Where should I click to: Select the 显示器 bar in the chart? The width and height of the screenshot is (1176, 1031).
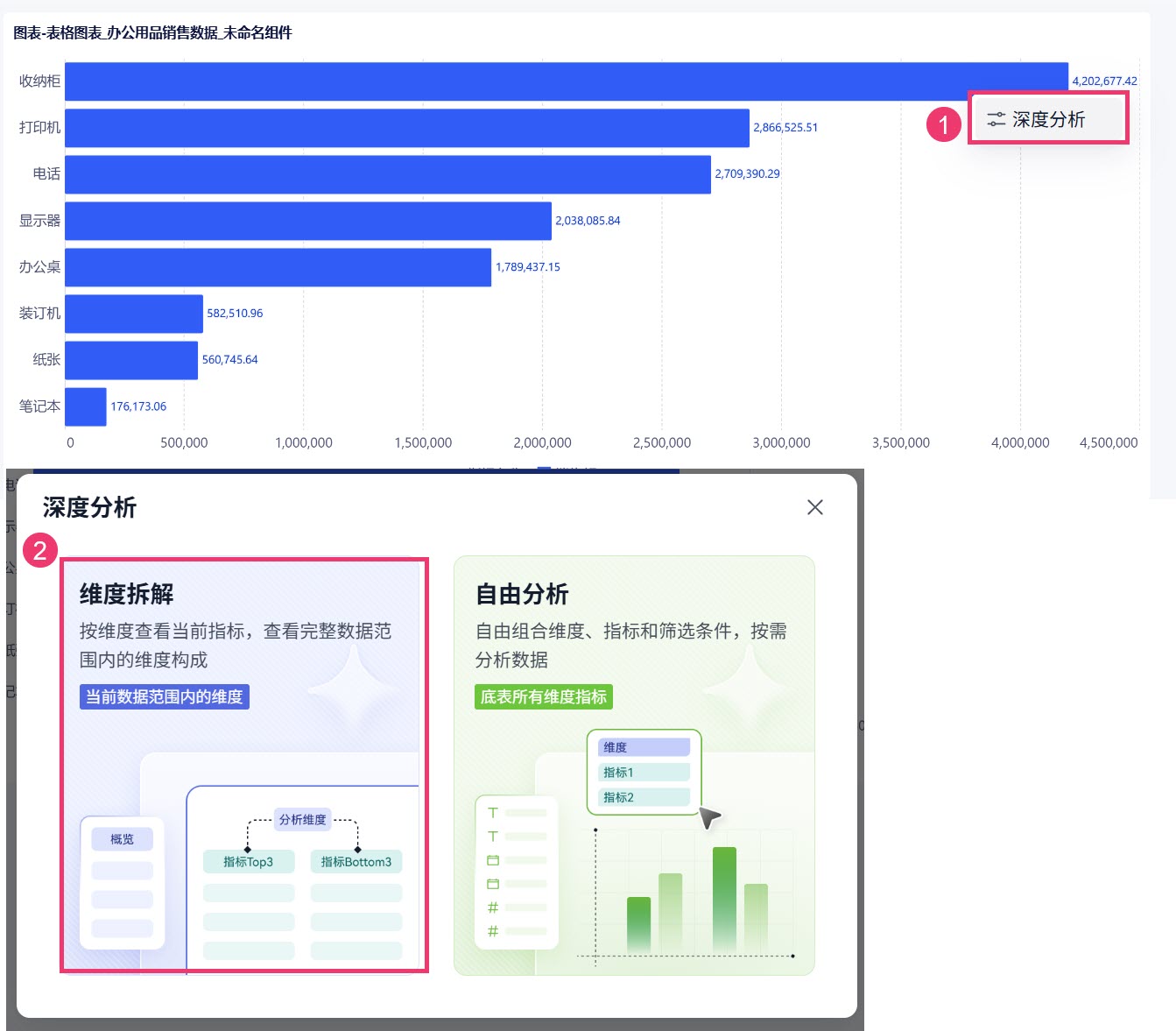click(x=308, y=221)
